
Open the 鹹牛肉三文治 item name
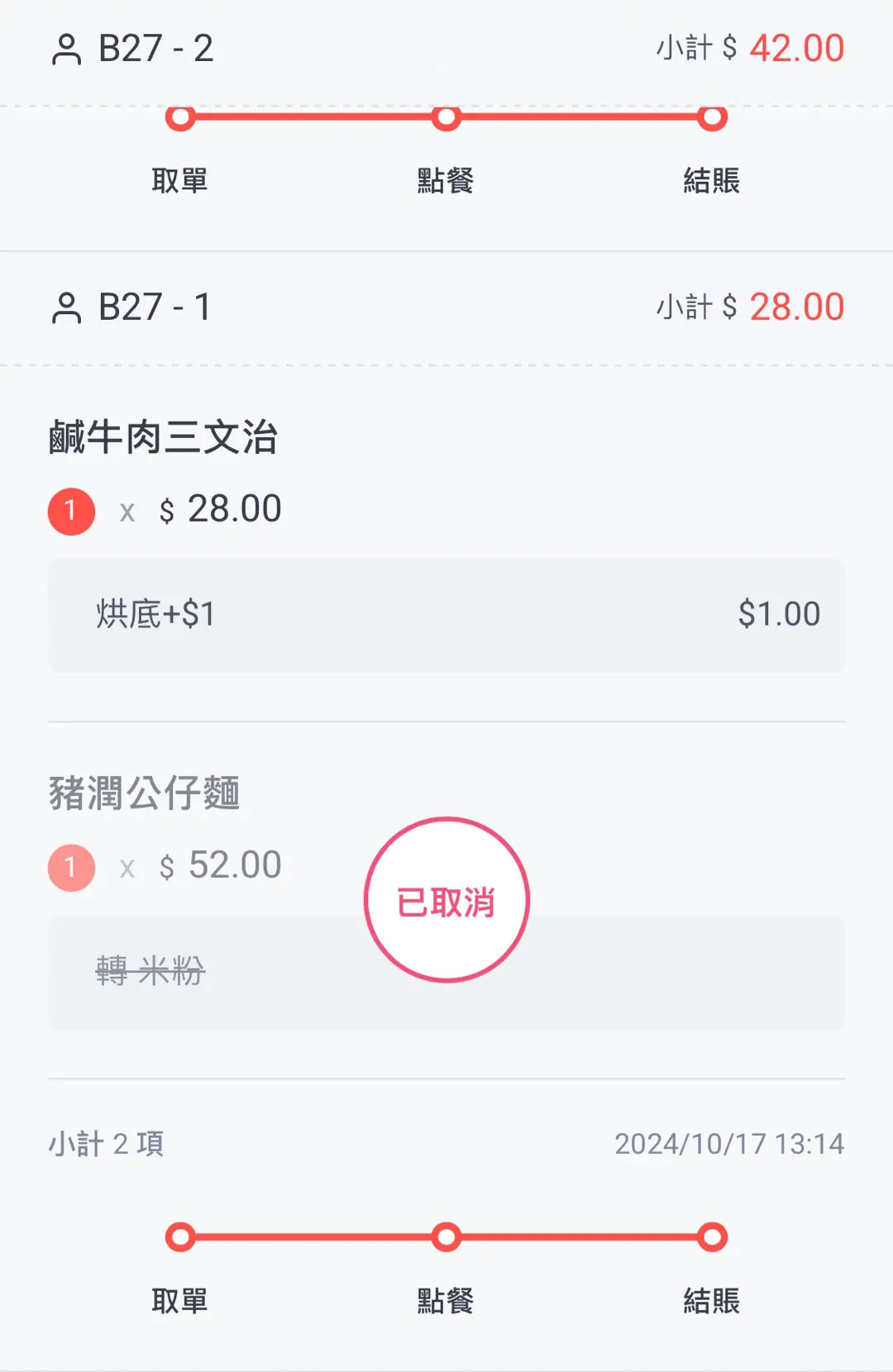(x=163, y=437)
